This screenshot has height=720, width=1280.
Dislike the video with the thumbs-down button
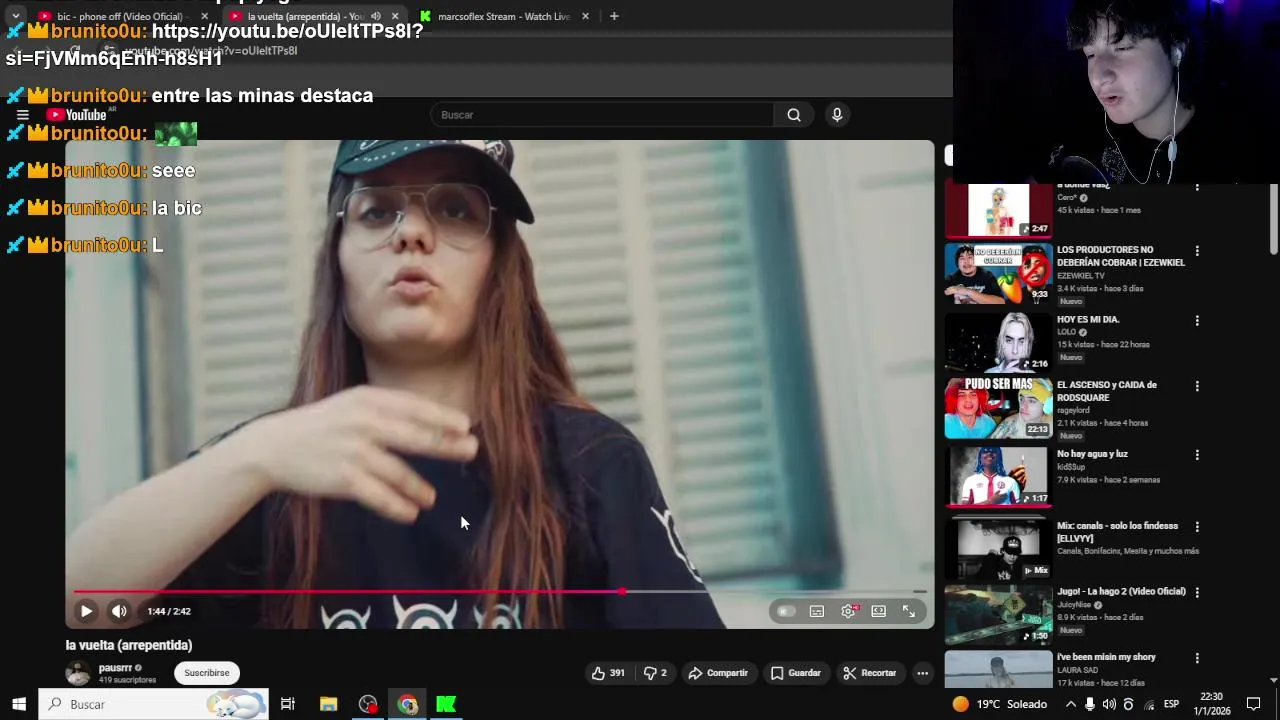tap(655, 673)
